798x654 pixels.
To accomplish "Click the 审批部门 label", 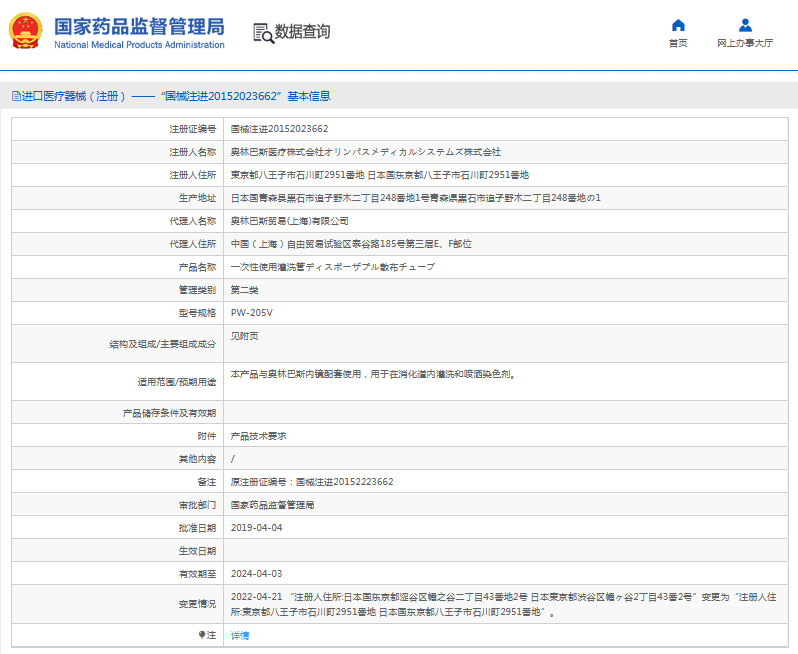I will pyautogui.click(x=197, y=505).
